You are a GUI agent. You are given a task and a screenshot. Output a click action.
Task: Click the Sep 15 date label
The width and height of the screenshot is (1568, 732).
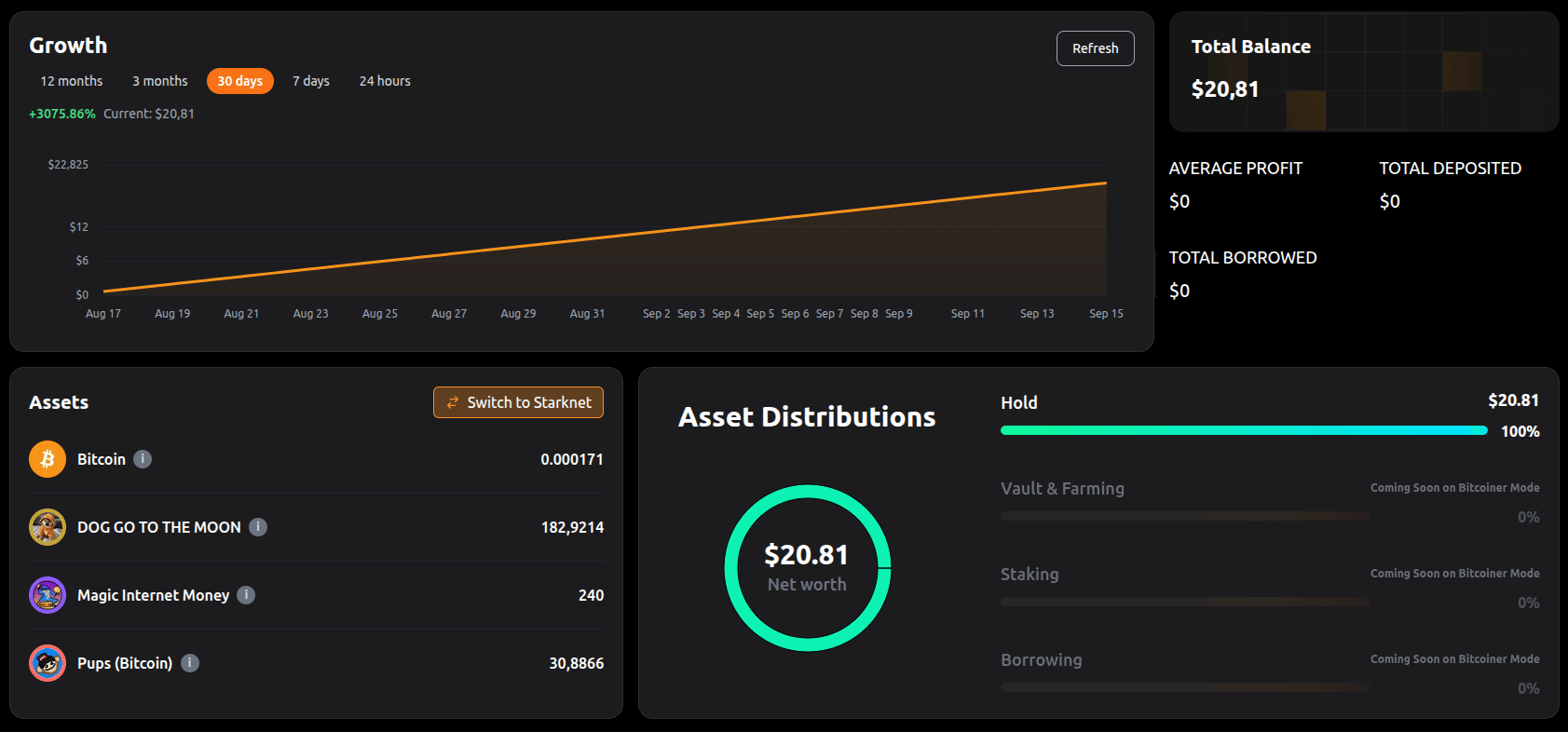pyautogui.click(x=1106, y=314)
